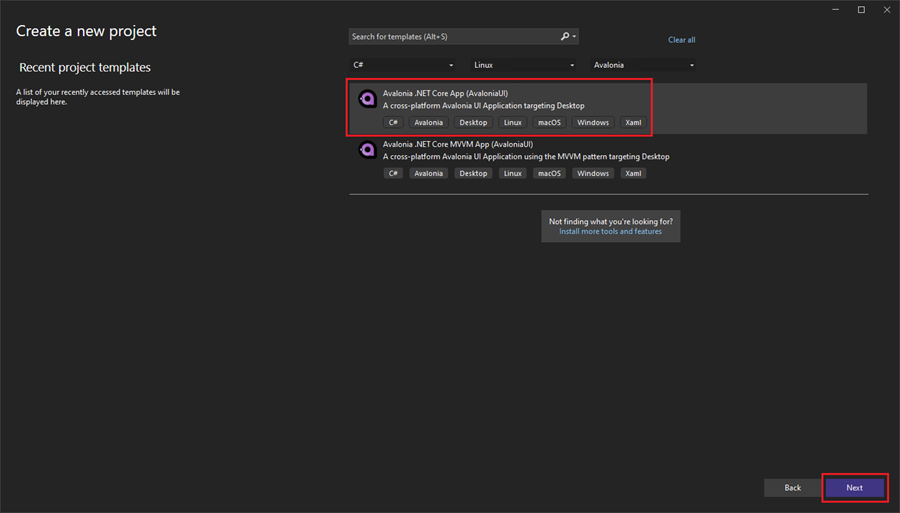Viewport: 900px width, 513px height.
Task: Click the Next button
Action: click(854, 488)
